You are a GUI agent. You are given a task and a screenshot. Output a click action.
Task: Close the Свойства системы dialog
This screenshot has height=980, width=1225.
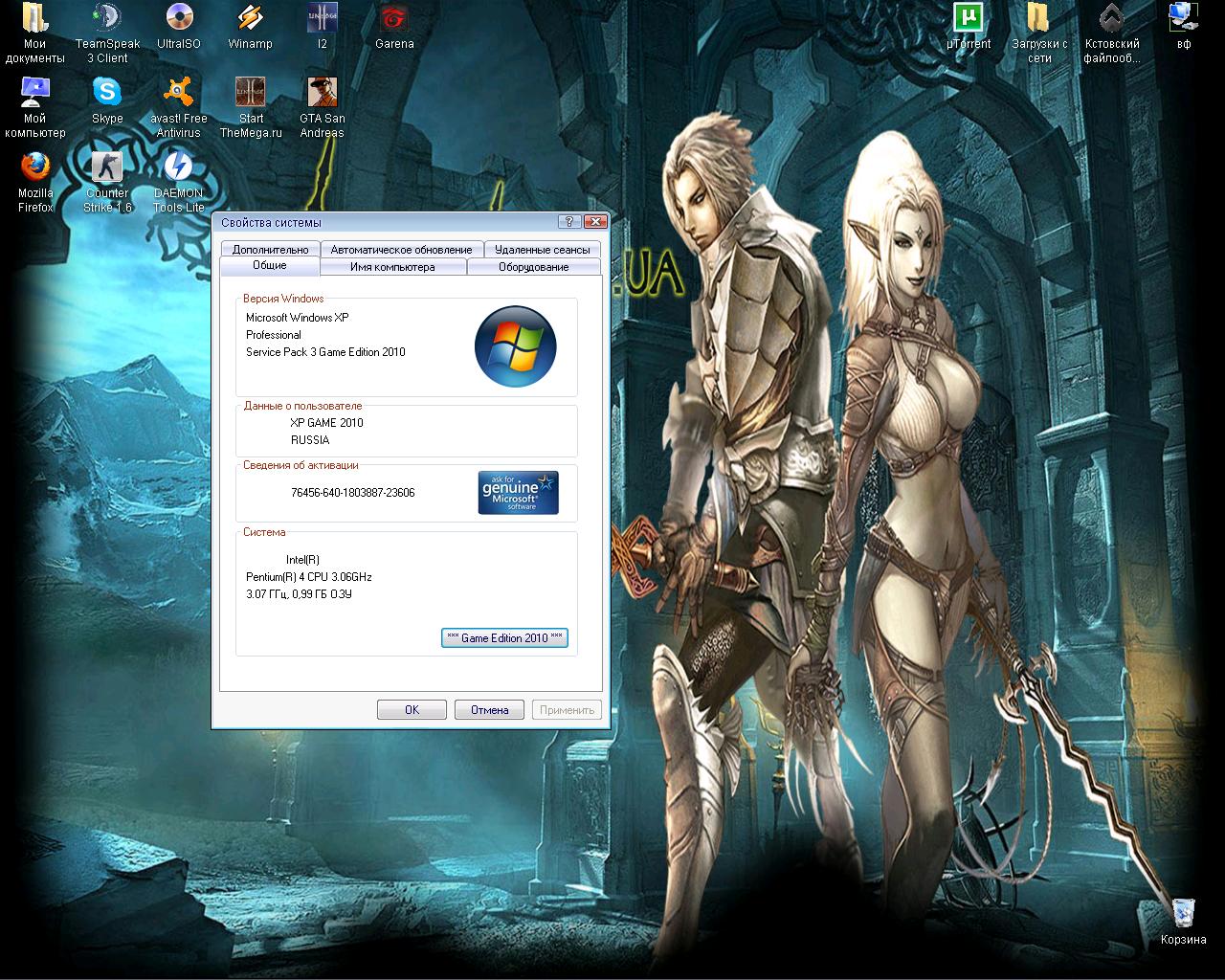[595, 222]
